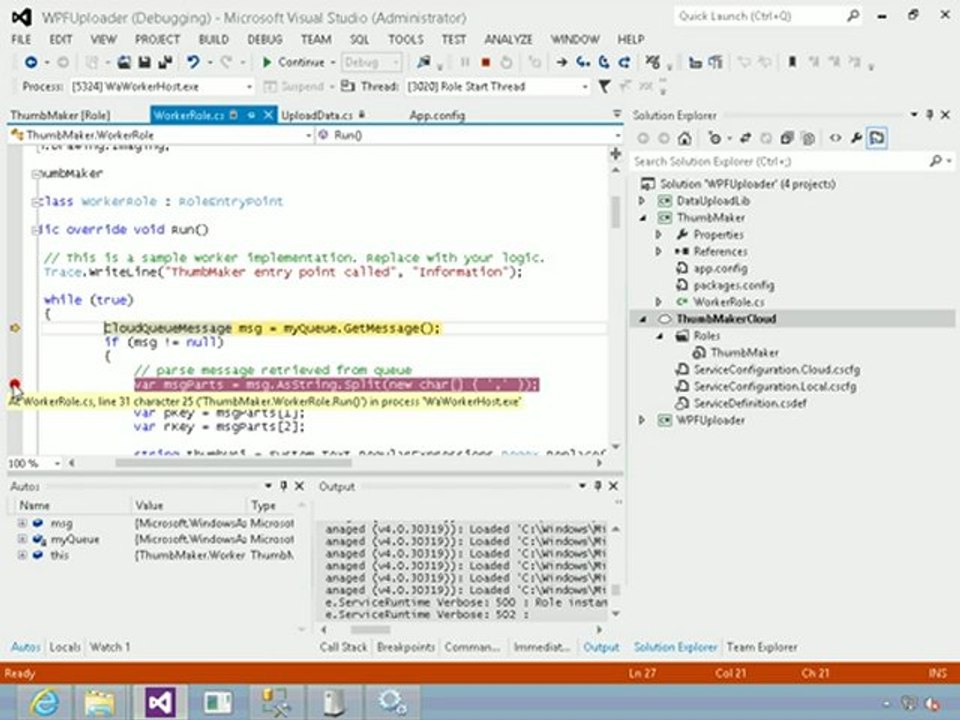Click the Save All icon
Viewport: 960px width, 720px height.
[165, 62]
